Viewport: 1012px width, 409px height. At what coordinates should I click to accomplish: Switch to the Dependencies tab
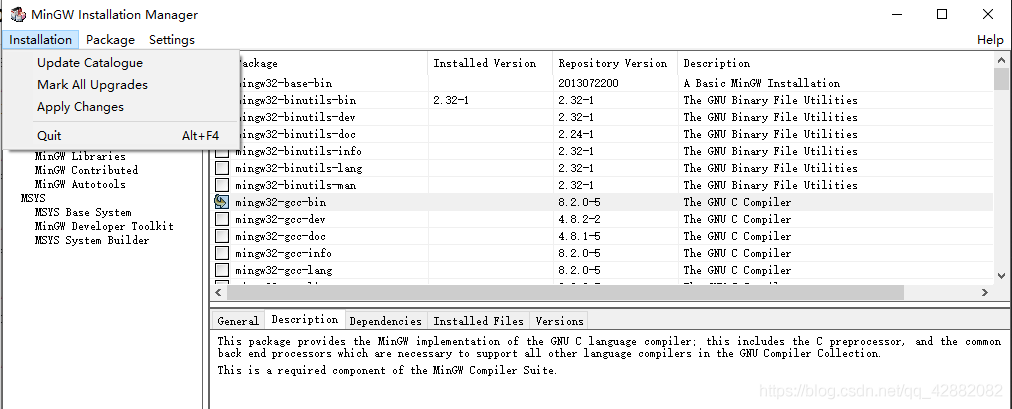click(385, 321)
